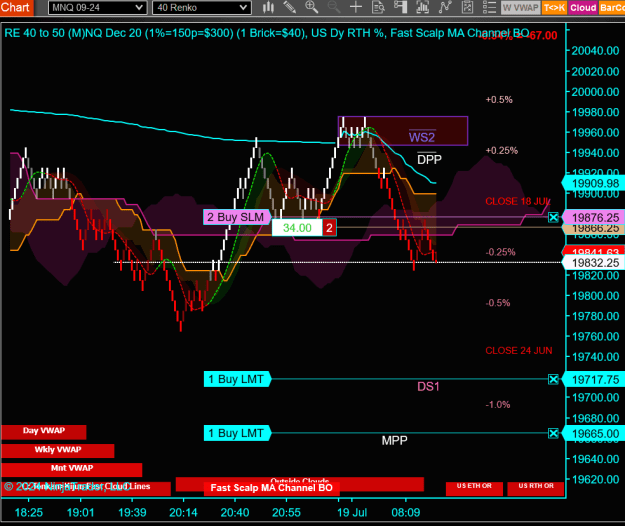Click the CLOSE 18 JUL label
The height and width of the screenshot is (526, 625).
point(518,201)
